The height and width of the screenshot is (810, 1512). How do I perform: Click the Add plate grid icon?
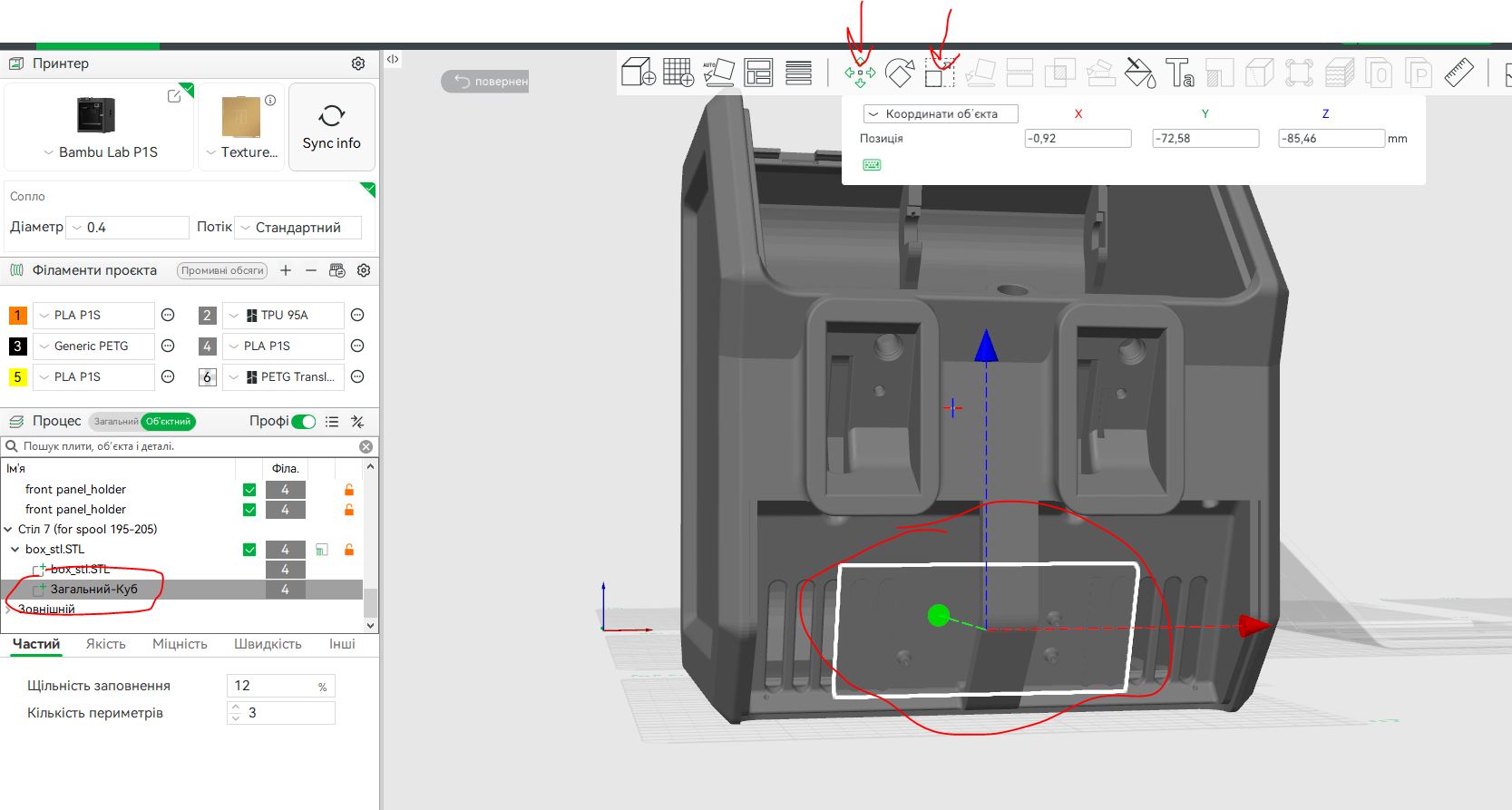pos(678,72)
